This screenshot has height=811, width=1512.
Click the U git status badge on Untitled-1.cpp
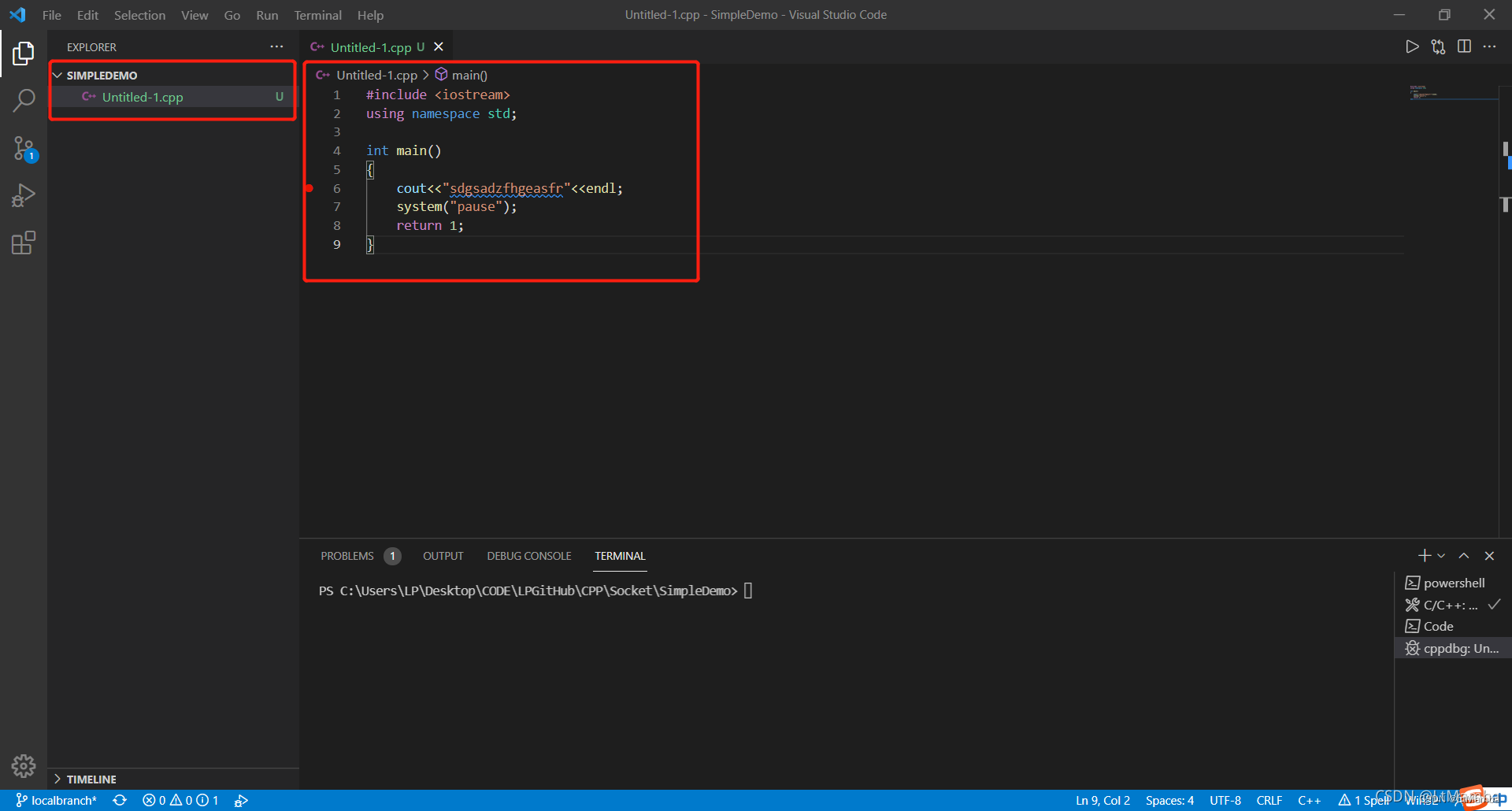point(279,97)
